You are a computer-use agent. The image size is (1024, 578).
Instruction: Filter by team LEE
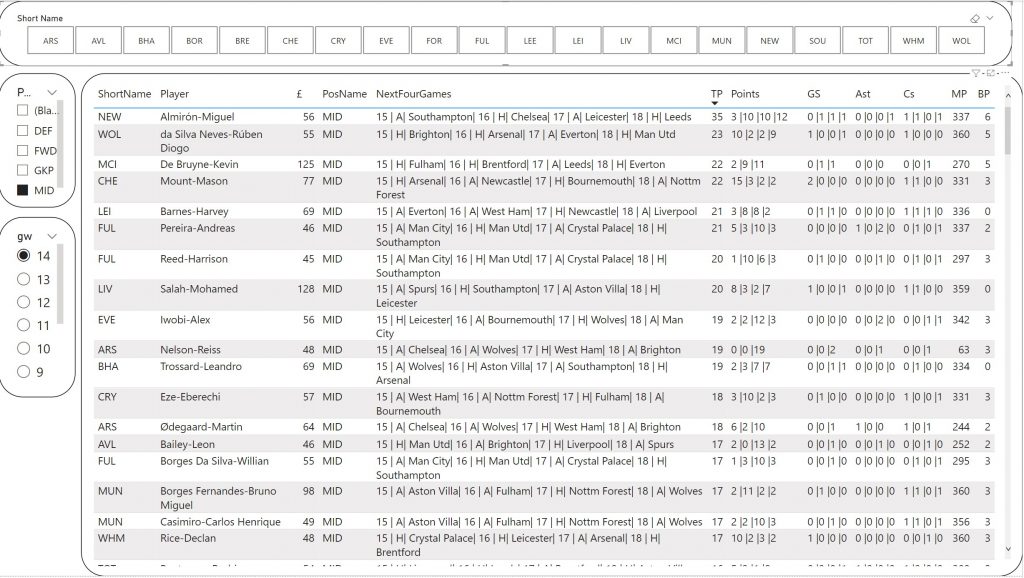pos(530,40)
